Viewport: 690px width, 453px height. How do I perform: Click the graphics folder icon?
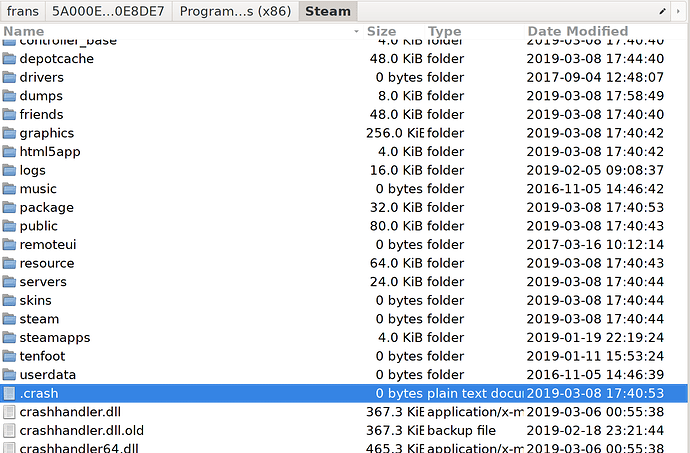pyautogui.click(x=9, y=133)
